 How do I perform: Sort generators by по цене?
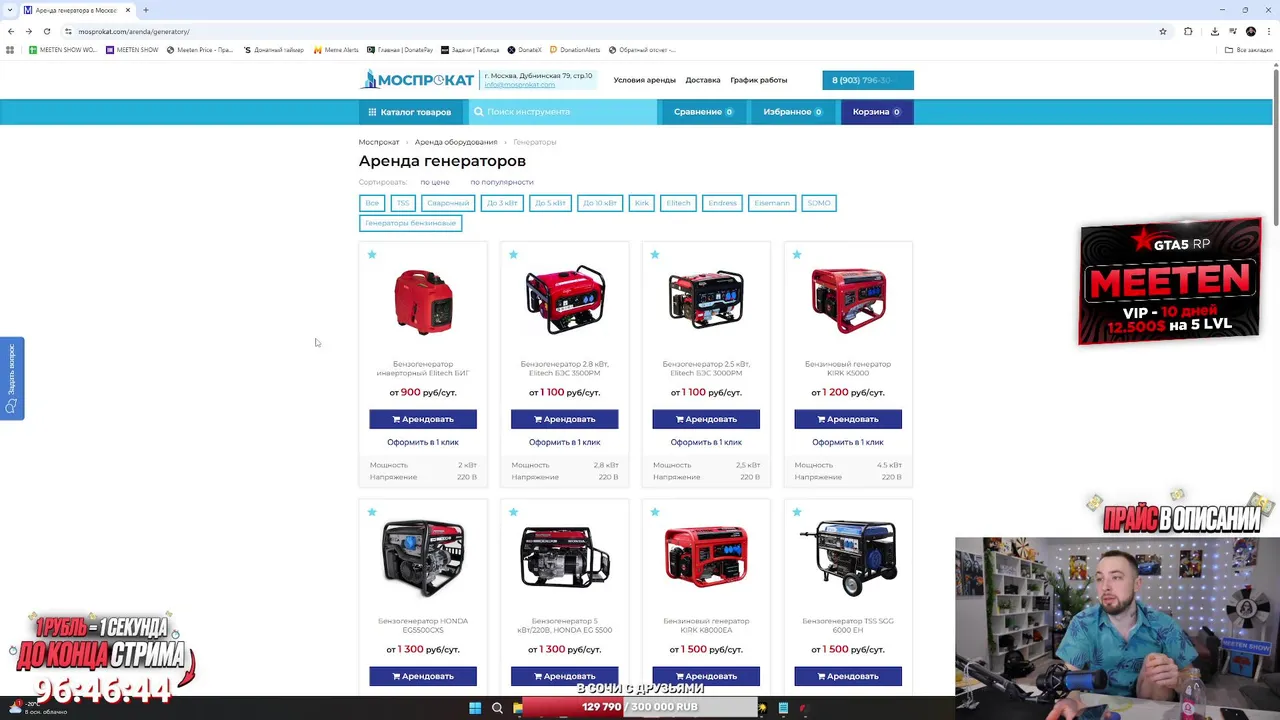[x=435, y=182]
